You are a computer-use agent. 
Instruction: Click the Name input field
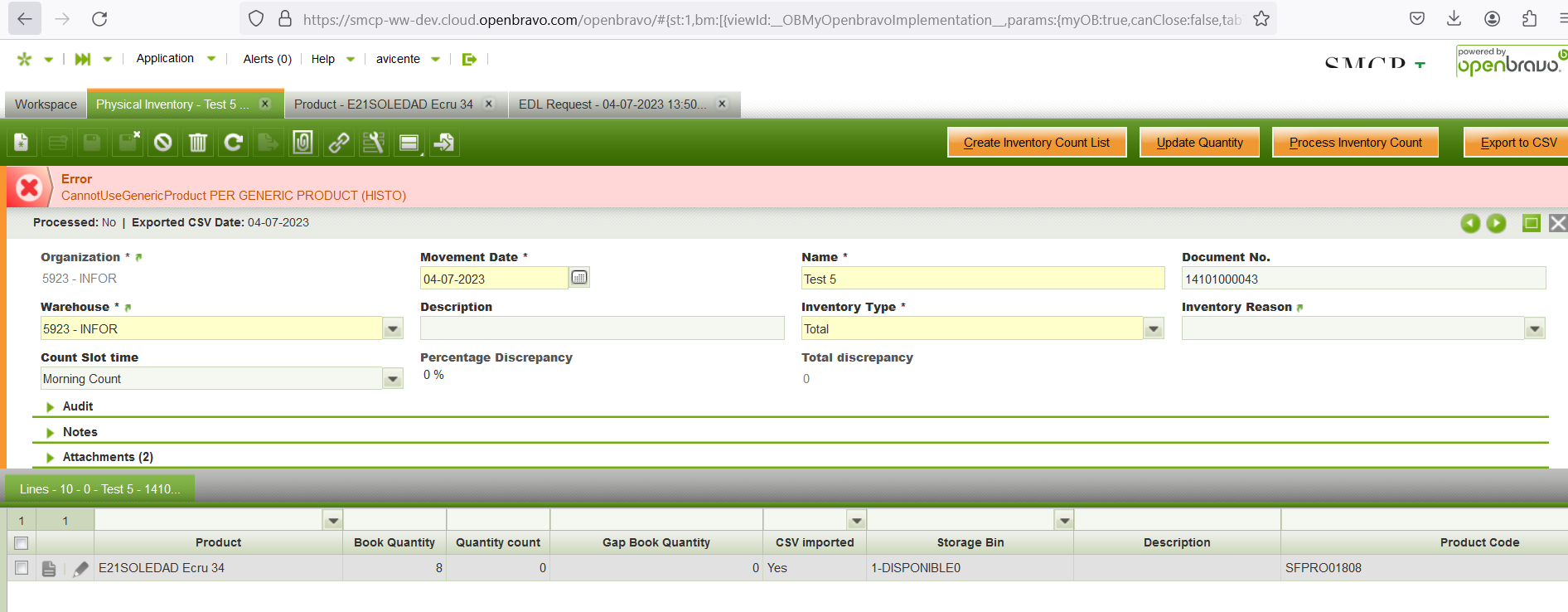coord(983,279)
